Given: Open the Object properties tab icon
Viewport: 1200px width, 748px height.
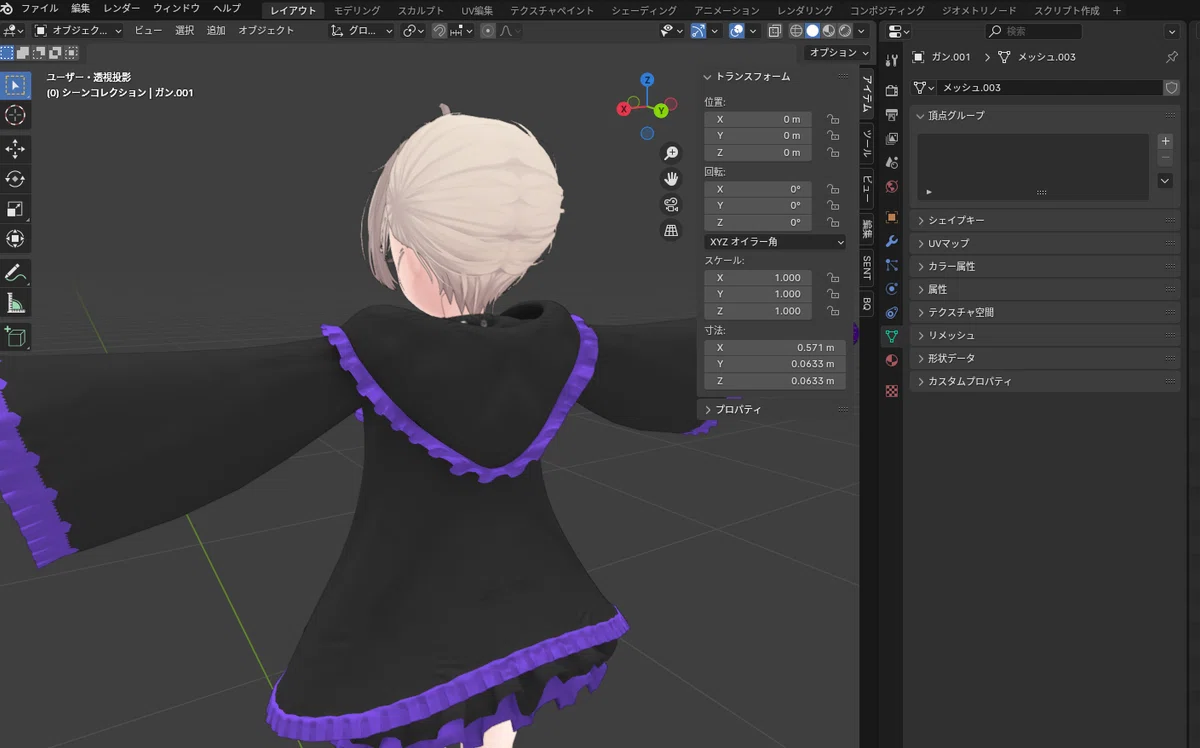Looking at the screenshot, I should (x=892, y=217).
